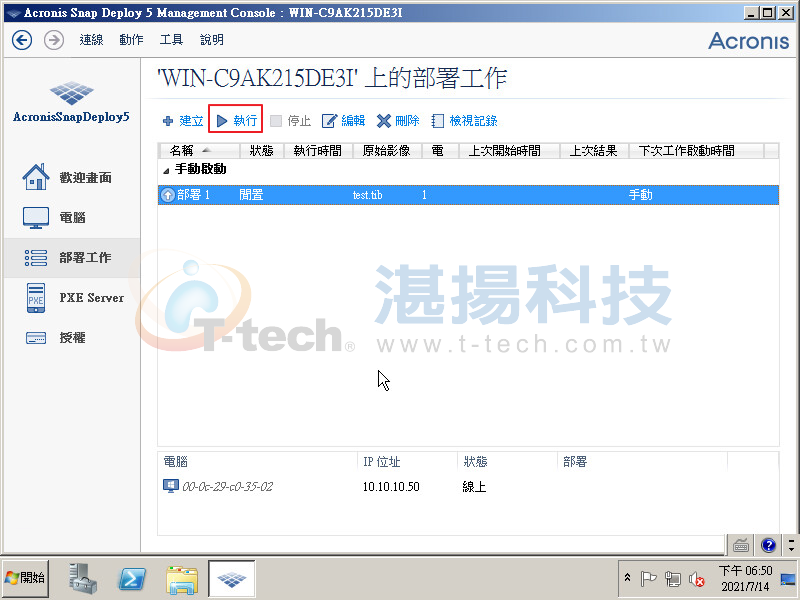Show hidden tray icons arrow

tap(628, 578)
